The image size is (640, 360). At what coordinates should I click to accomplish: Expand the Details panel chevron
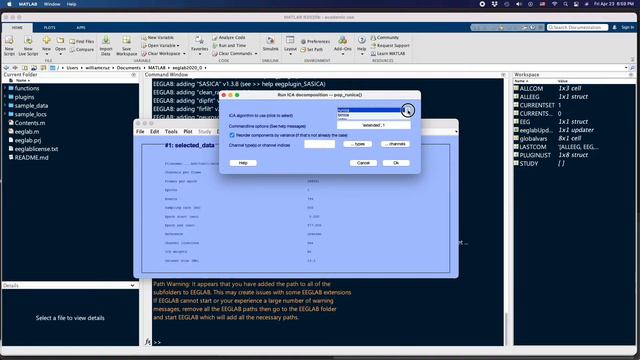[x=132, y=285]
